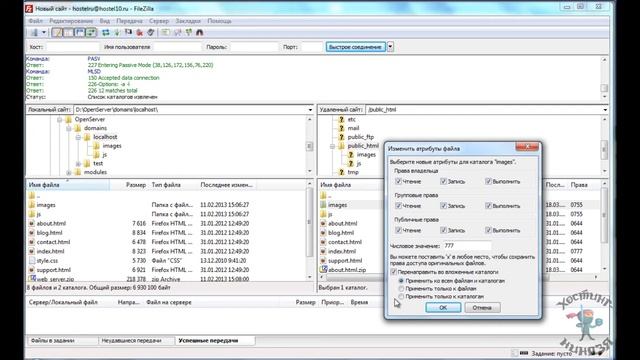The height and width of the screenshot is (360, 640).
Task: Click the disconnect from server icon
Action: tap(140, 33)
